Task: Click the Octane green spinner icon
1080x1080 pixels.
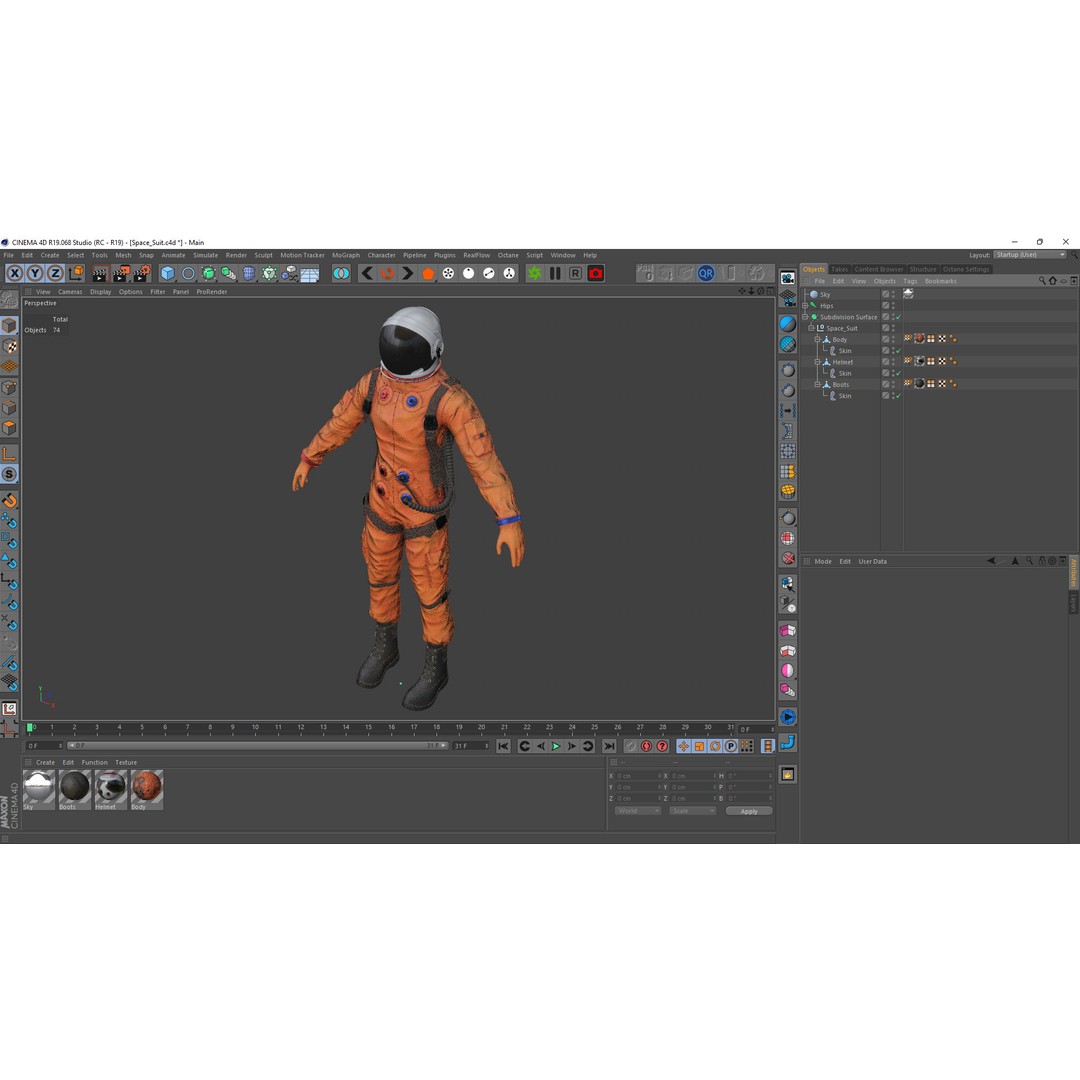Action: click(x=534, y=273)
